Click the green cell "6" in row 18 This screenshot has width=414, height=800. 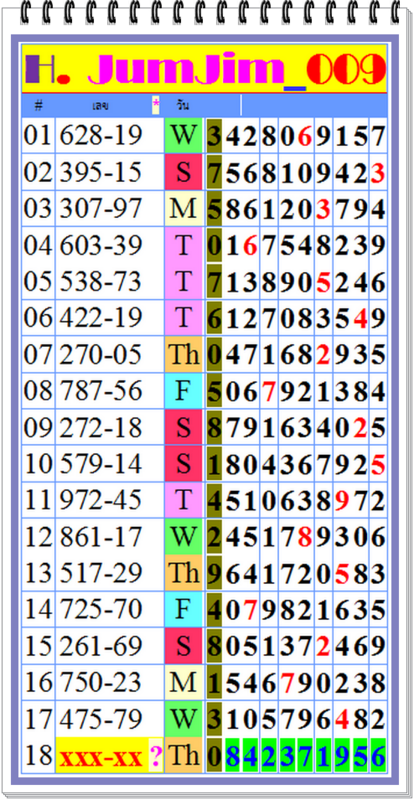click(x=378, y=755)
